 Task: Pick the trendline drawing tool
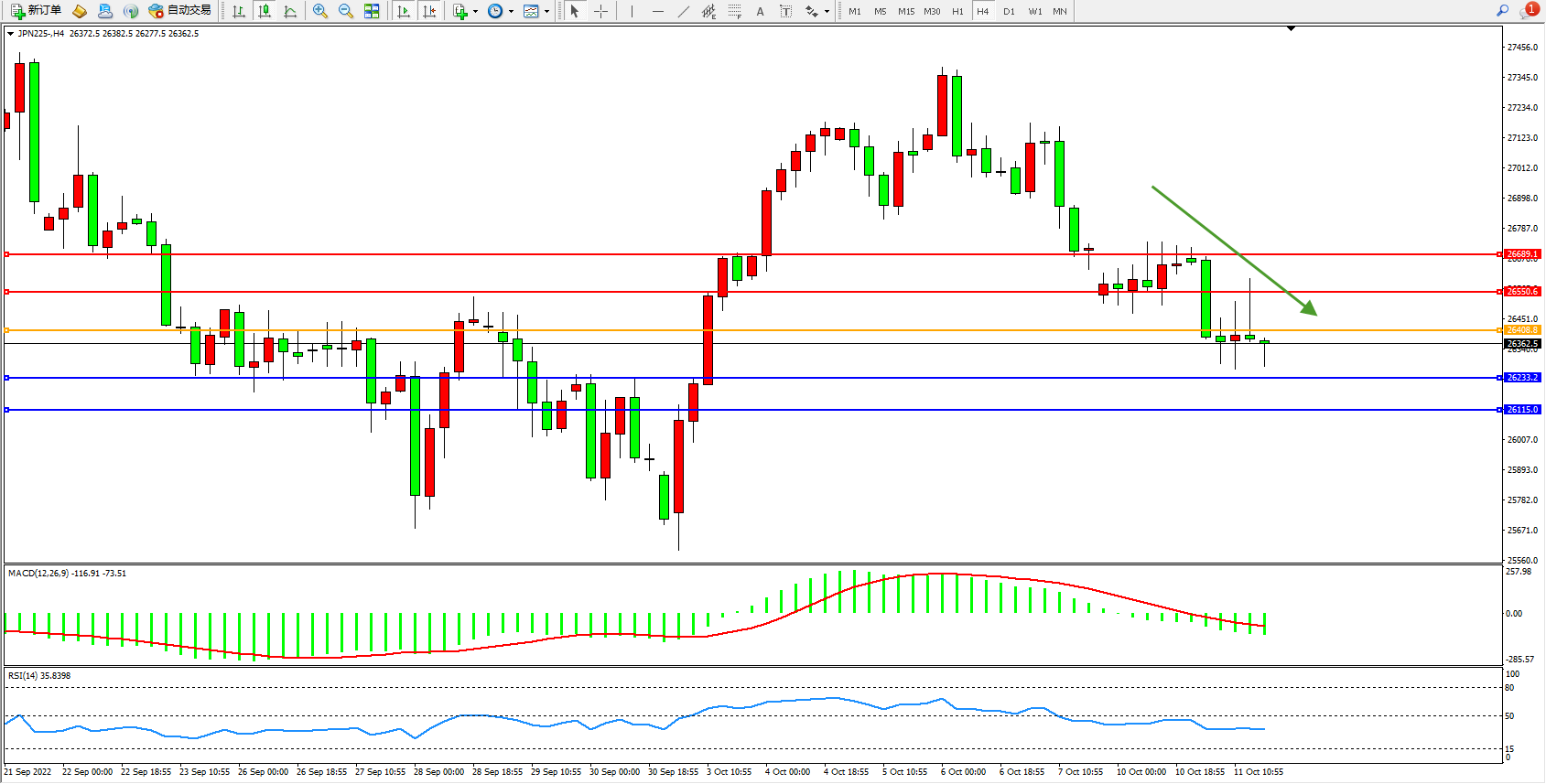click(684, 11)
